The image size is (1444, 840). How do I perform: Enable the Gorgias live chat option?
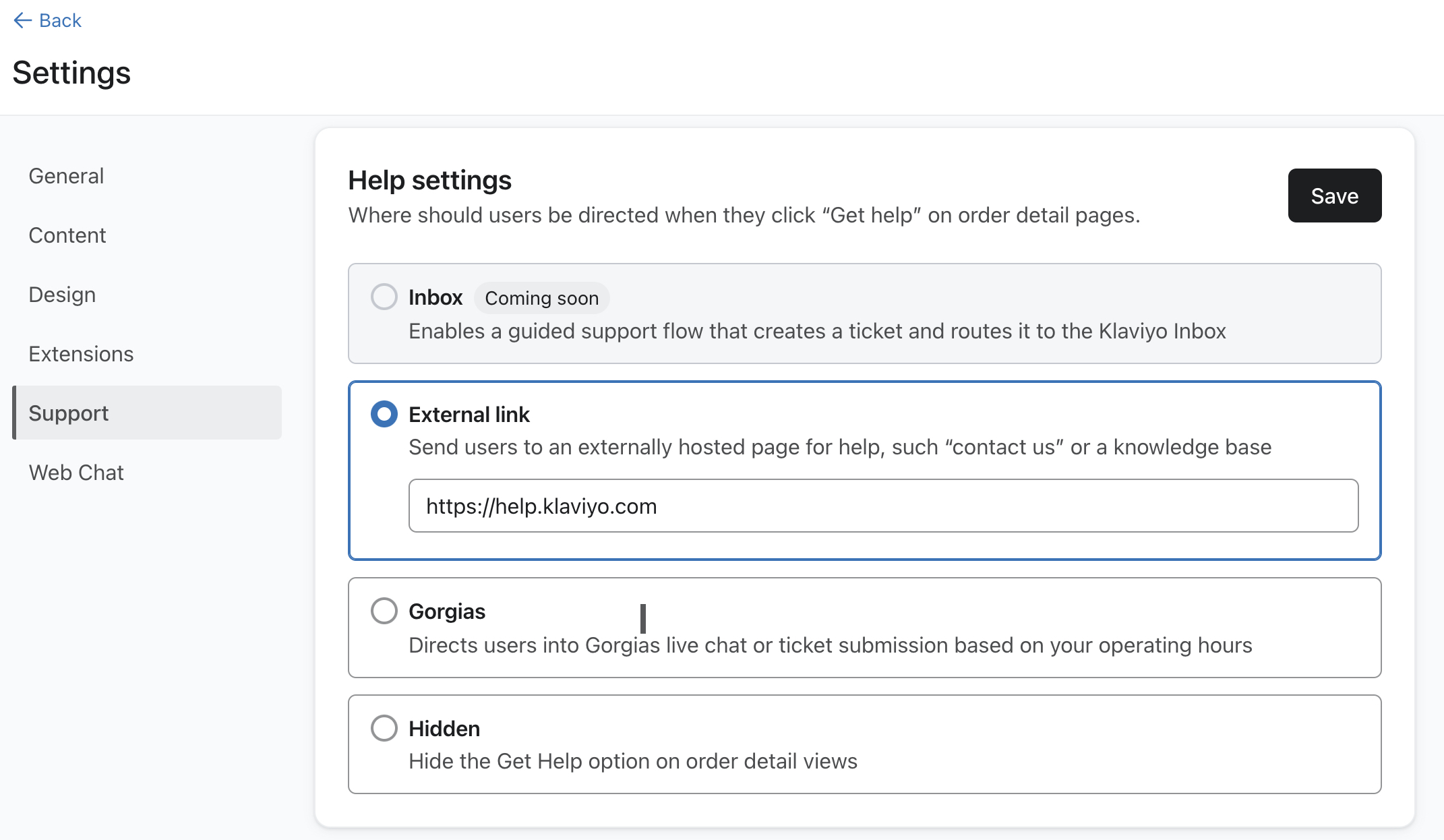[x=383, y=611]
